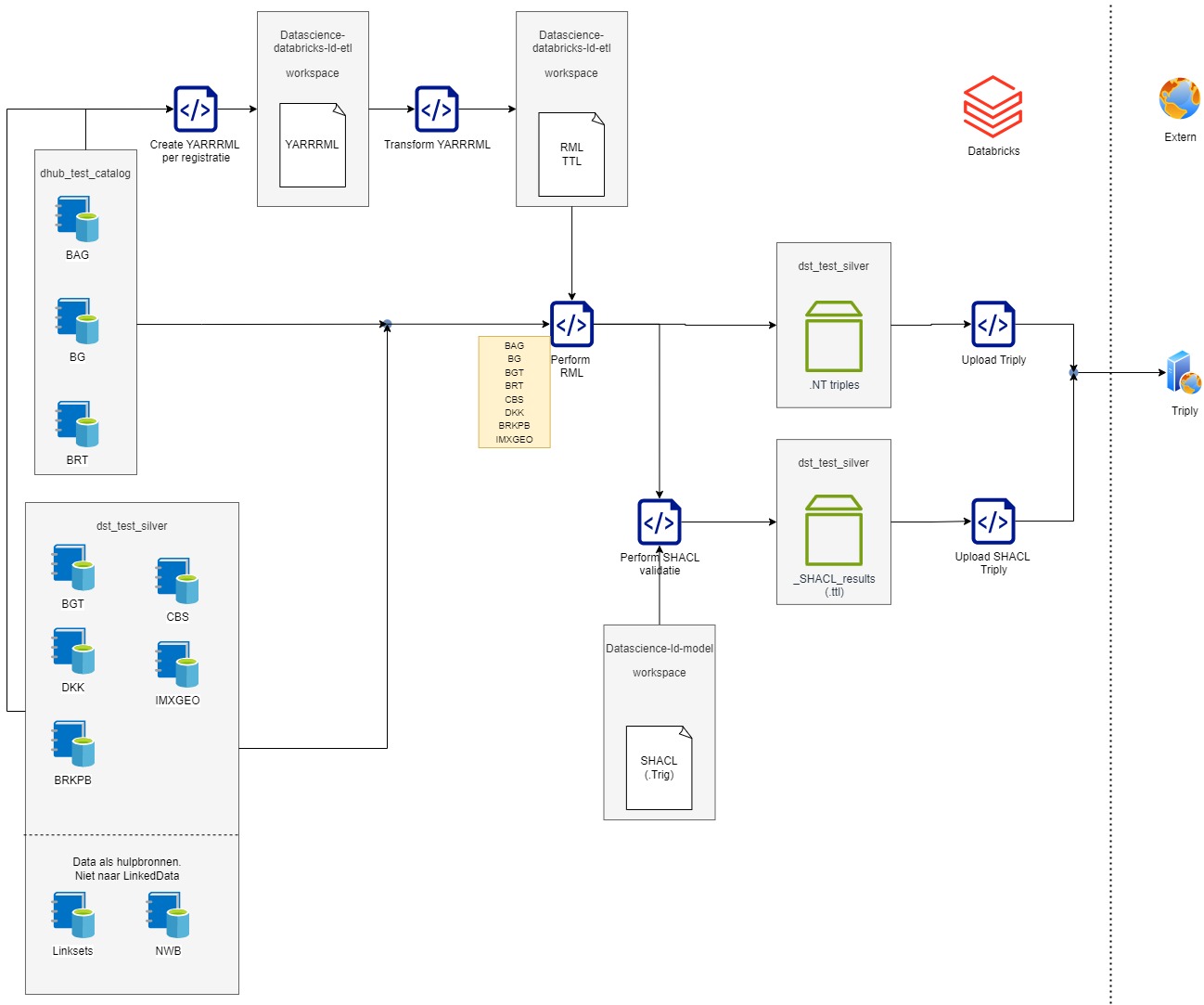This screenshot has width=1204, height=1005.
Task: Click the _SHACL_results bucket icon
Action: pyautogui.click(x=834, y=530)
